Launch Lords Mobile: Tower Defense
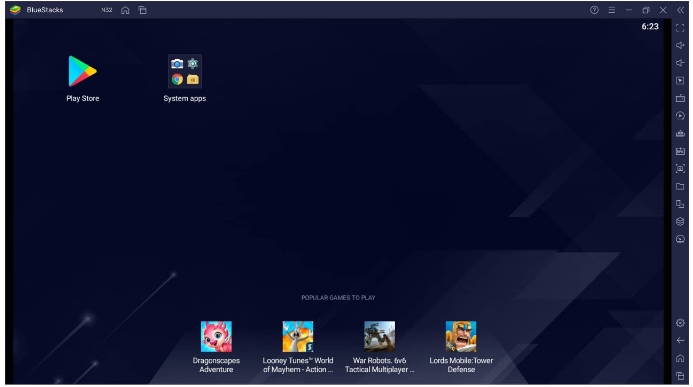This screenshot has width=693, height=387. [x=461, y=337]
